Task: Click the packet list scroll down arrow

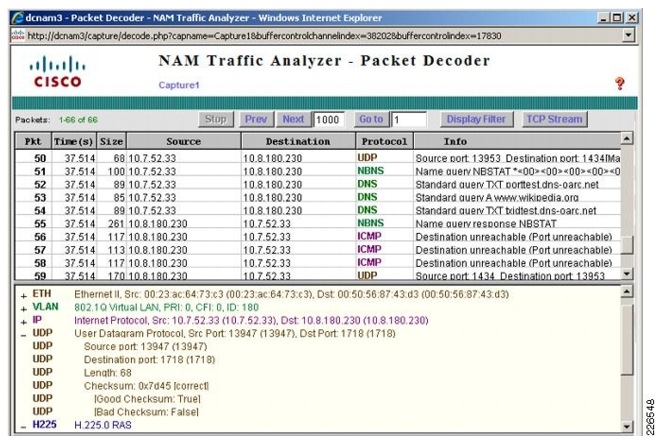Action: click(x=627, y=274)
